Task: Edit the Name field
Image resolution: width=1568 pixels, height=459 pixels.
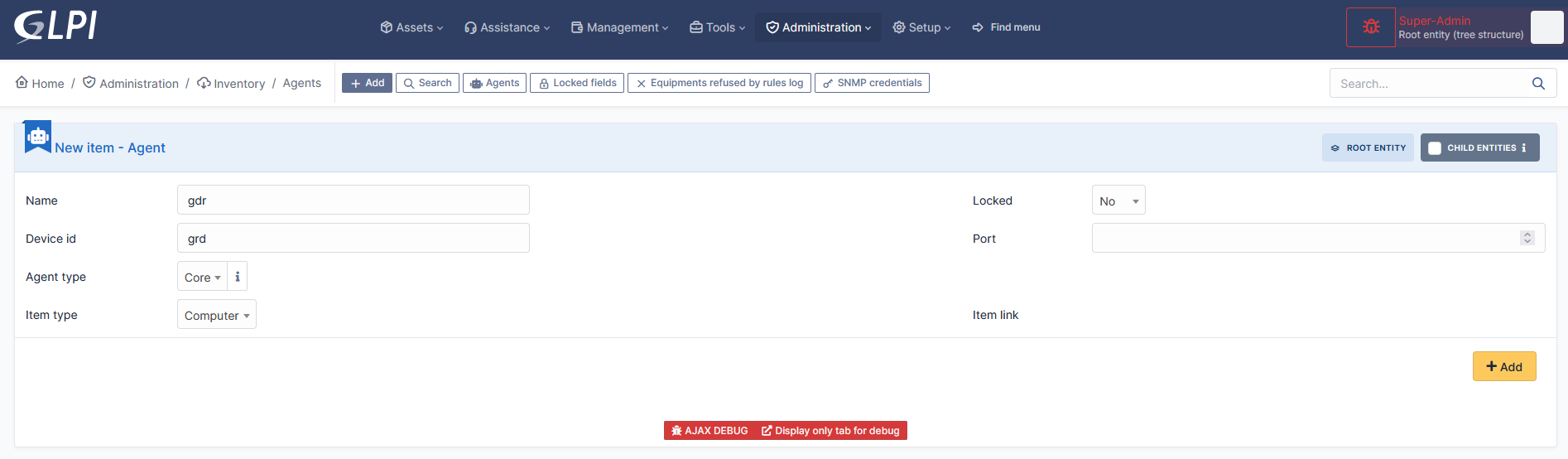Action: click(x=354, y=201)
